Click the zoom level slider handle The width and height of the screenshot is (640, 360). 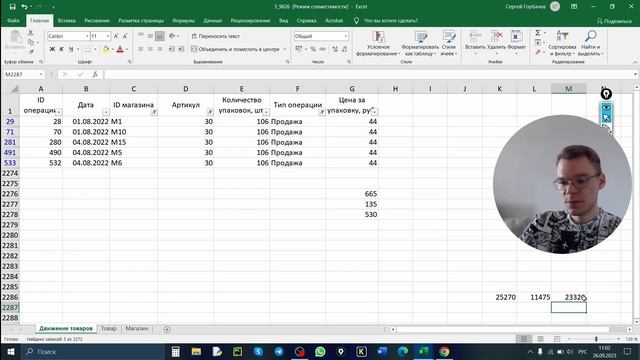click(596, 339)
